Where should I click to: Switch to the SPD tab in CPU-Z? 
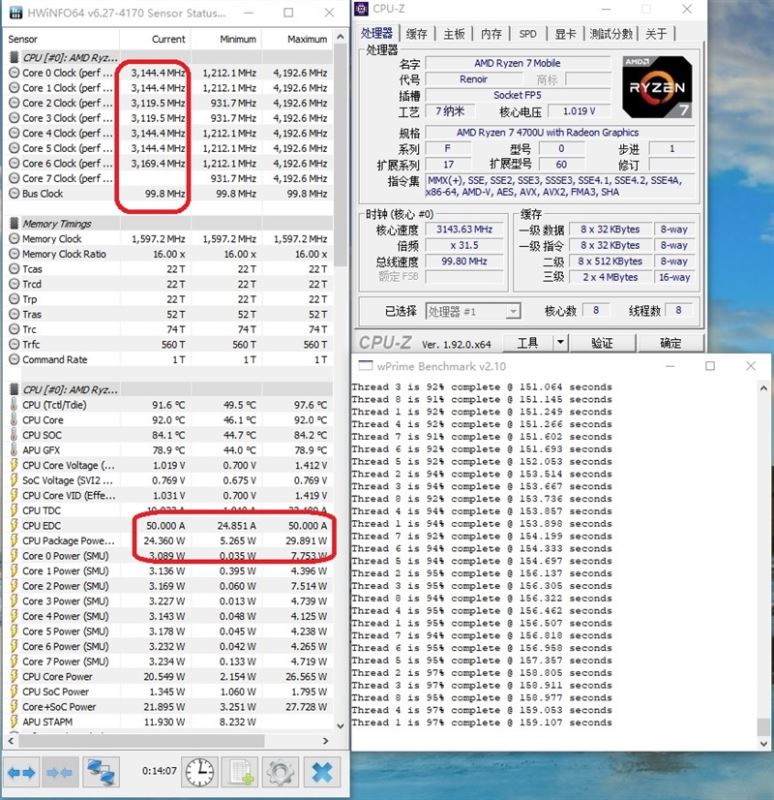pyautogui.click(x=528, y=34)
